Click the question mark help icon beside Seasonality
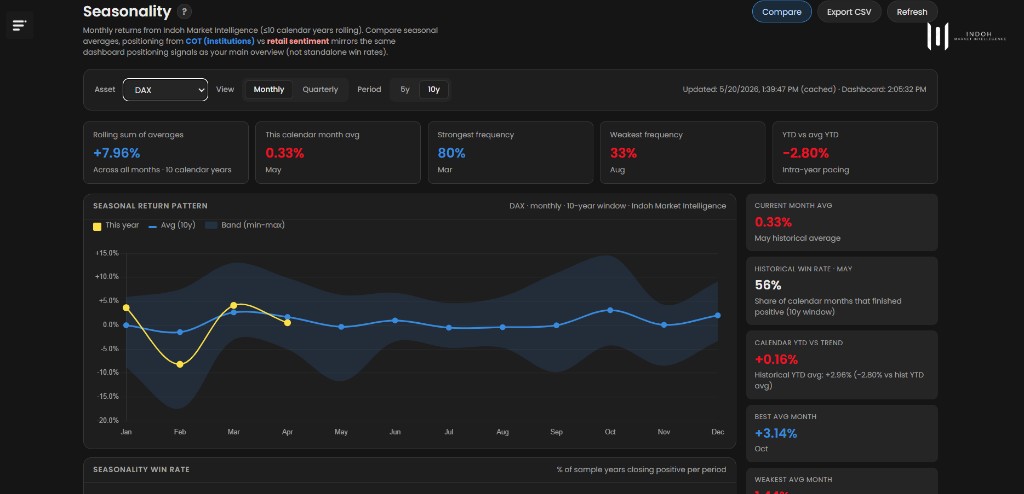The height and width of the screenshot is (494, 1024). pos(185,12)
